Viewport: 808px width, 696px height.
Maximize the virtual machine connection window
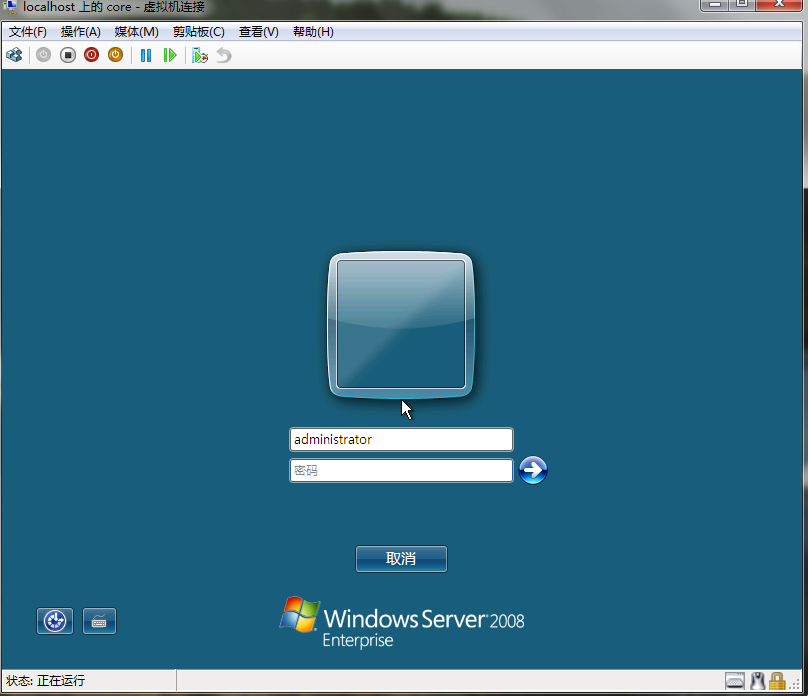click(742, 5)
